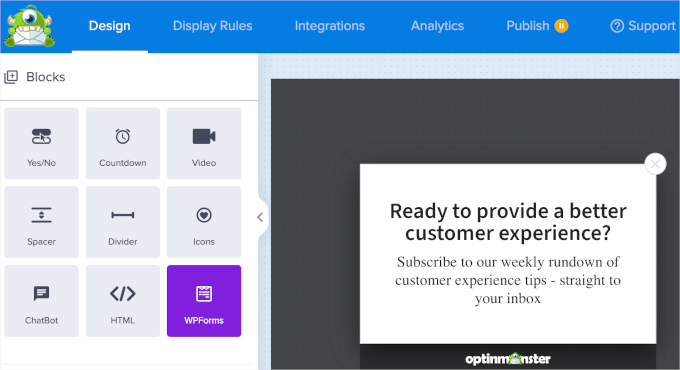Open the Integrations tab
The height and width of the screenshot is (370, 680).
330,26
